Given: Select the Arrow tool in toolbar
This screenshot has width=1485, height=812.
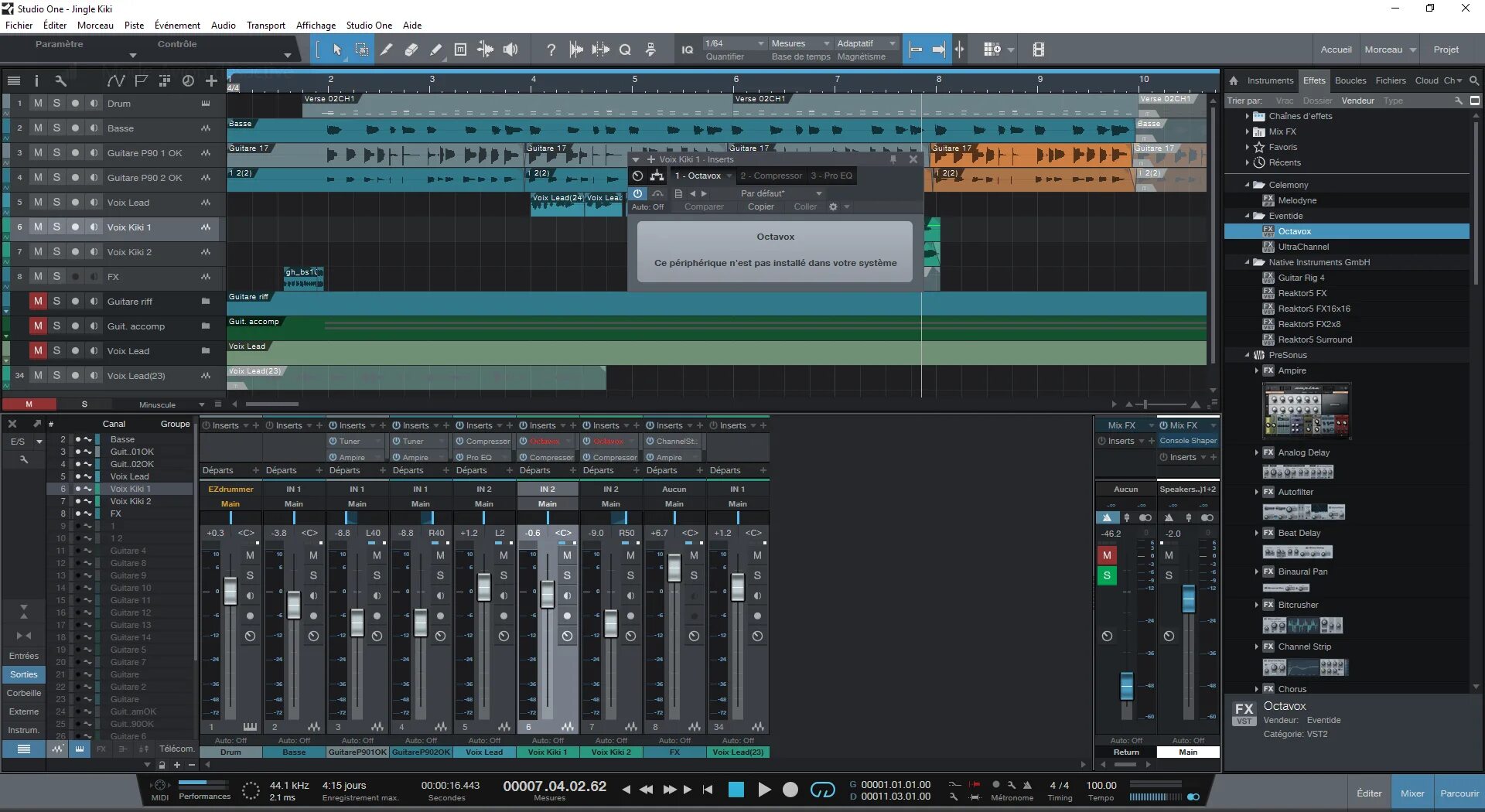Looking at the screenshot, I should pyautogui.click(x=337, y=49).
